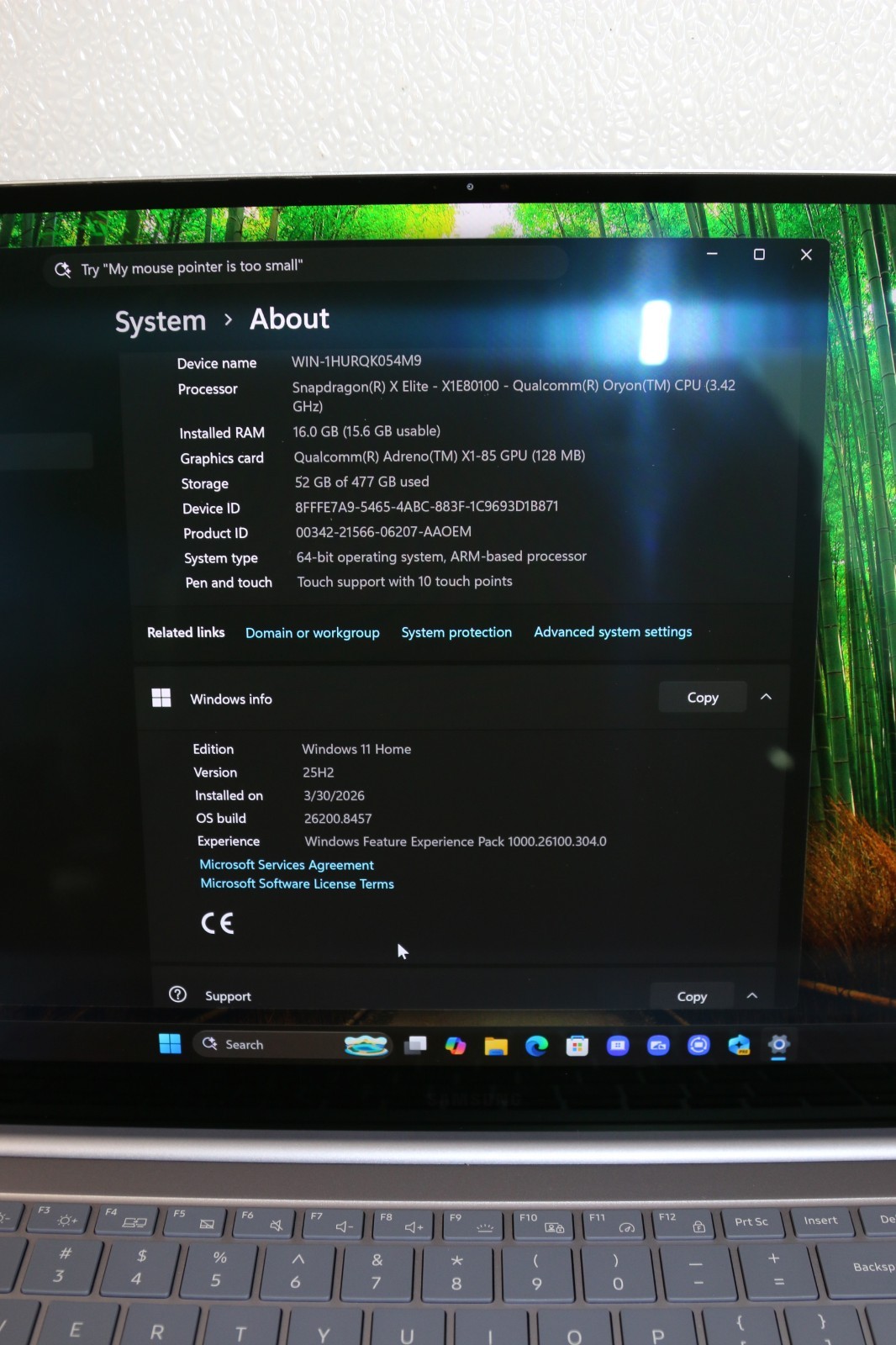Click the 16.0 GB installed RAM value
This screenshot has width=896, height=1345.
coord(366,430)
